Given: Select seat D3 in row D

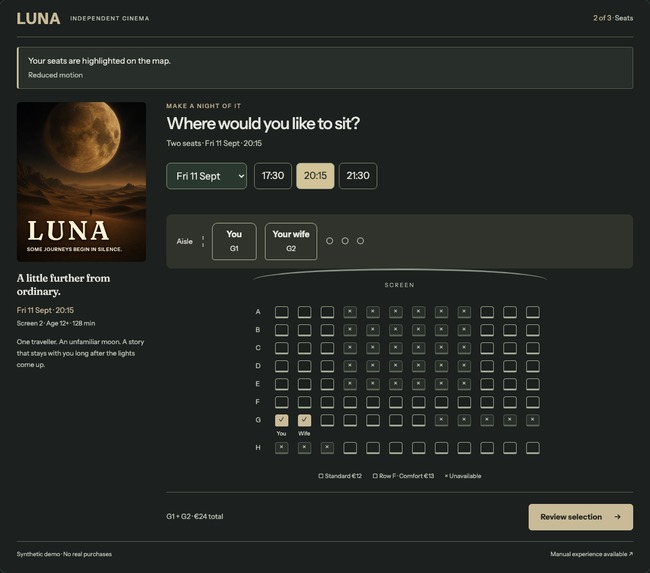Looking at the screenshot, I should [x=327, y=366].
